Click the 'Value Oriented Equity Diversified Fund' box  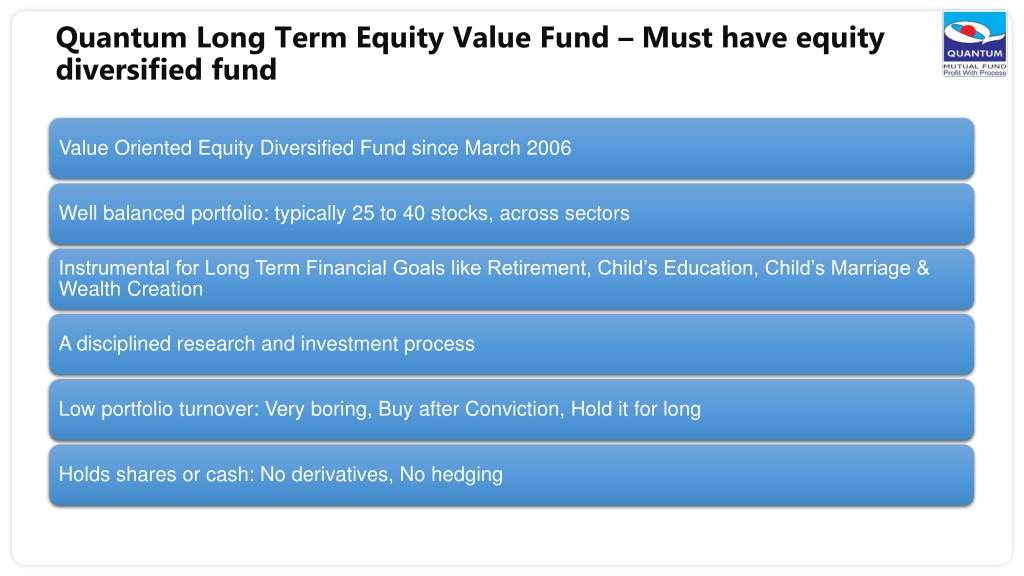[x=511, y=148]
